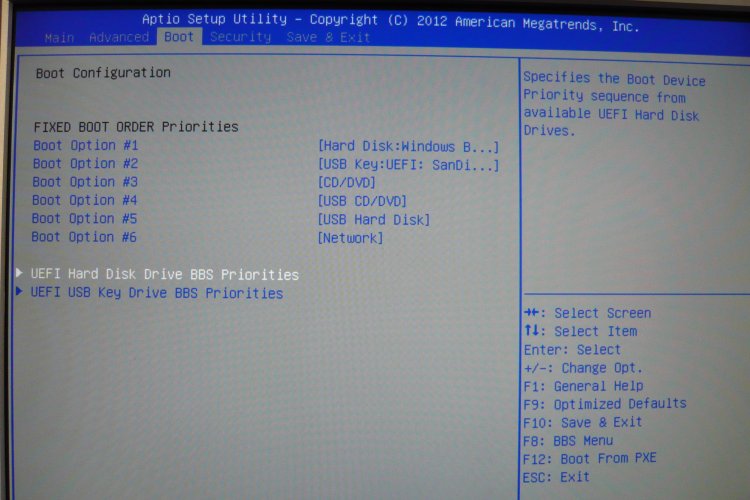Image resolution: width=750 pixels, height=500 pixels.
Task: Click the ESC: Exit hint
Action: pos(556,477)
